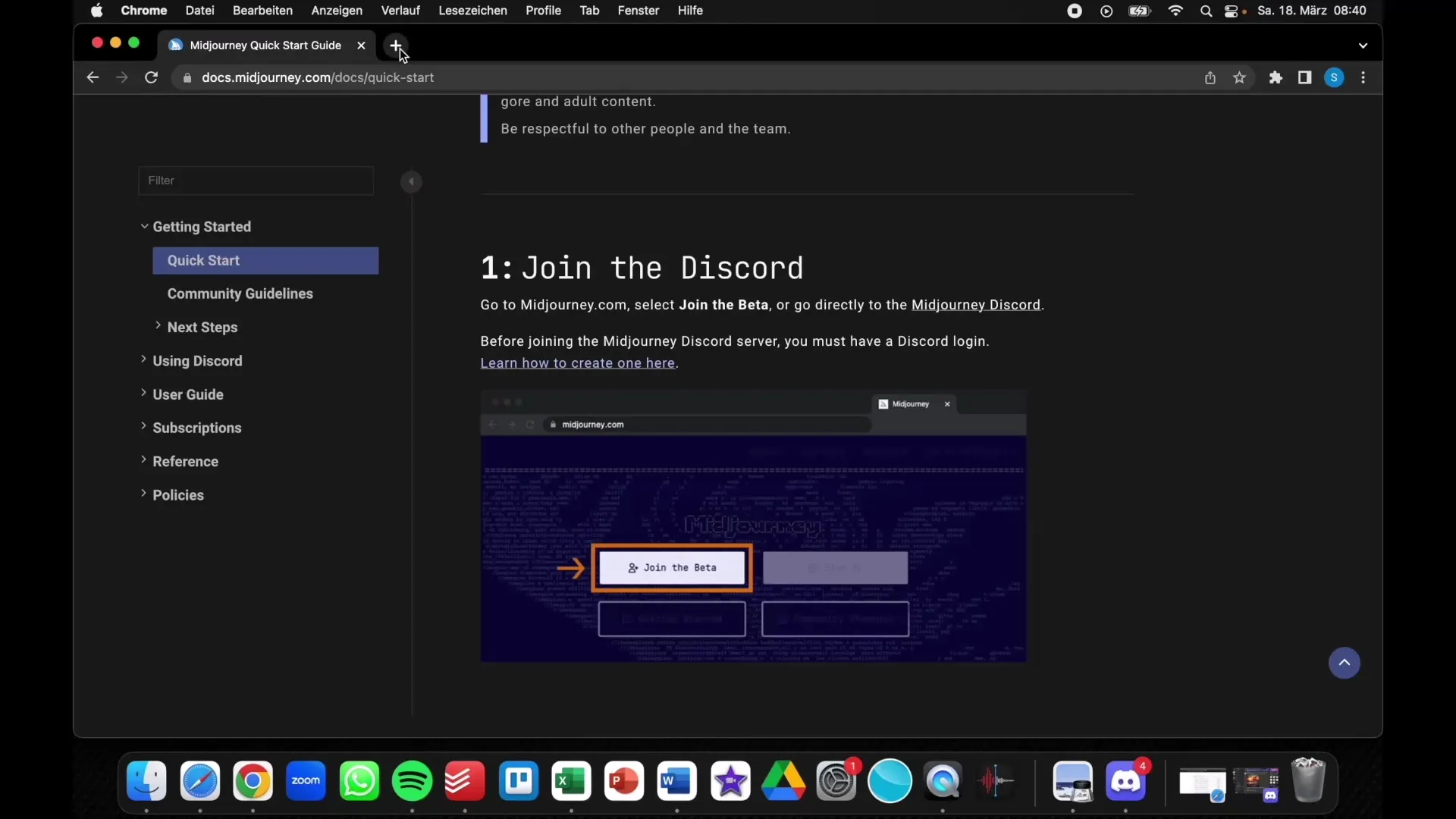This screenshot has width=1456, height=819.
Task: Toggle the Getting Started section collapse
Action: click(x=145, y=225)
